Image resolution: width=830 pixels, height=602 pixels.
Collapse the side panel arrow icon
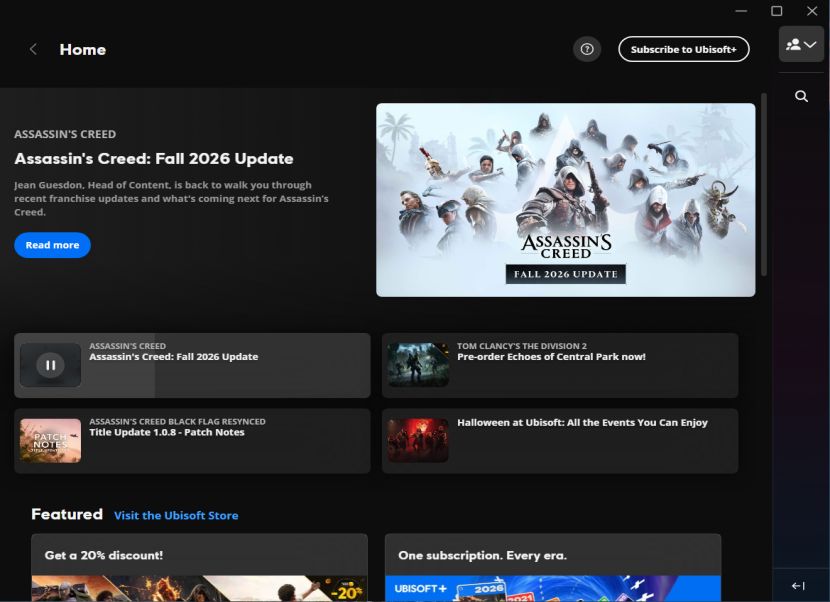coord(798,586)
